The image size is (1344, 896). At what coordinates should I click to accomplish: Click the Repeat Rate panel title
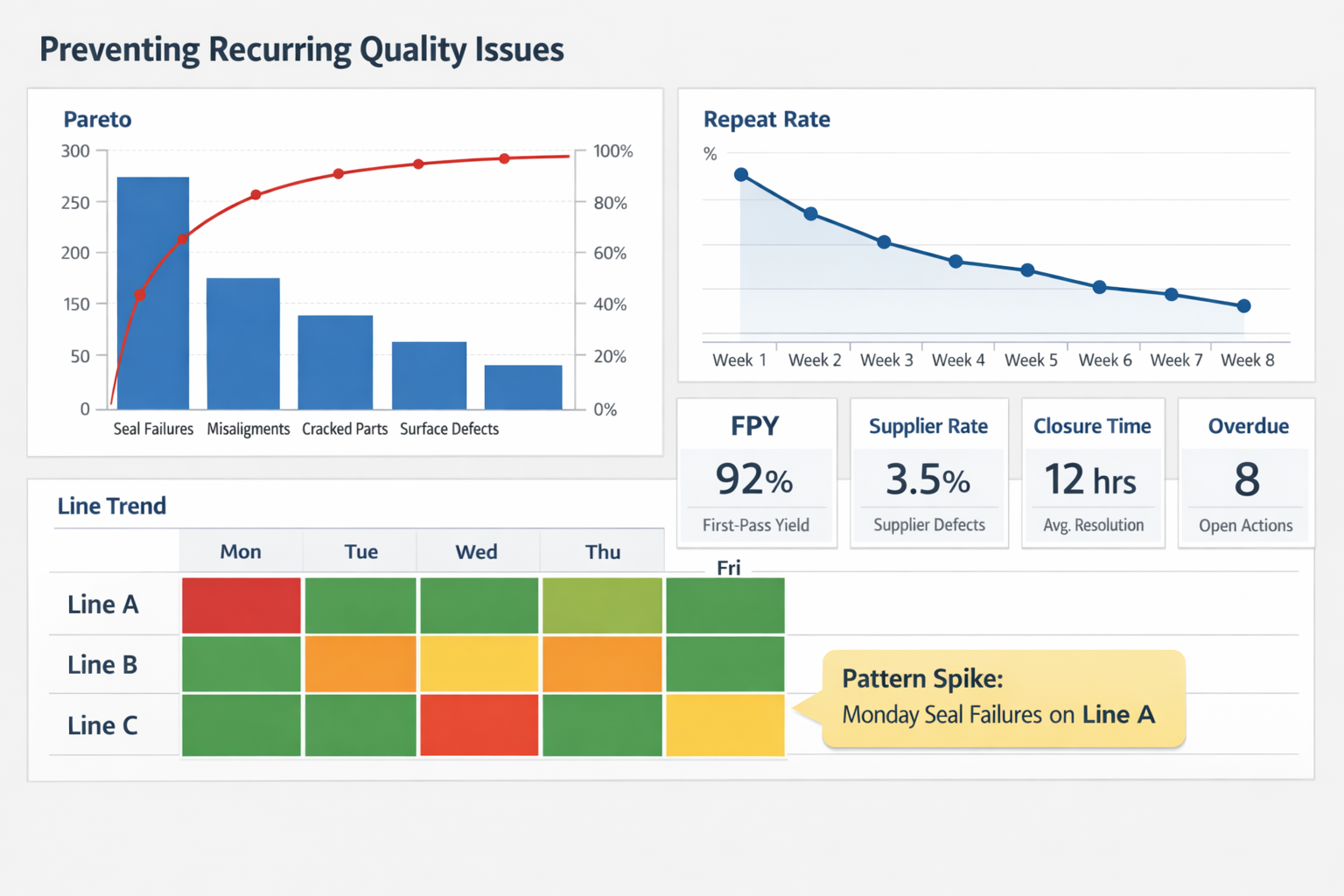[766, 119]
